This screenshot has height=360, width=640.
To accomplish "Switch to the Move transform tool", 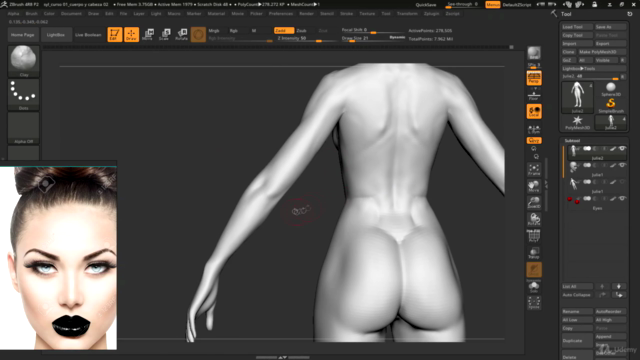I will (148, 34).
